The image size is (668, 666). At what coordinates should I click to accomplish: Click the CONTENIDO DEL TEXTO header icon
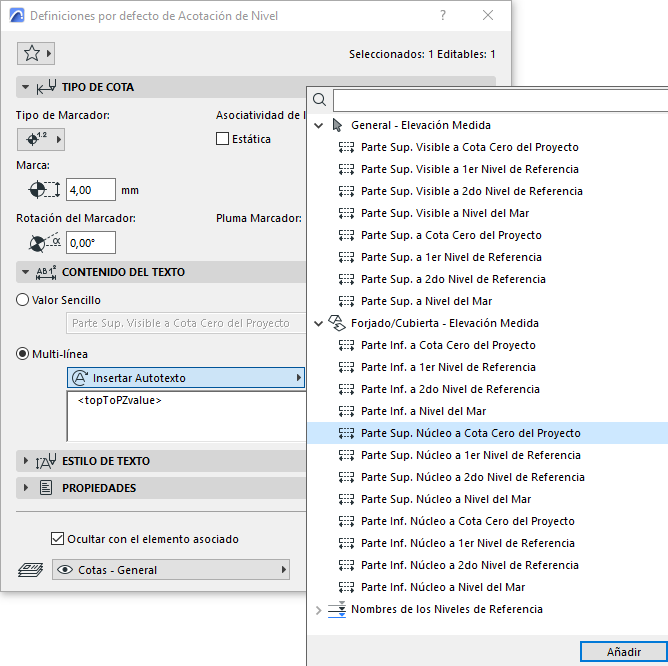pyautogui.click(x=46, y=272)
